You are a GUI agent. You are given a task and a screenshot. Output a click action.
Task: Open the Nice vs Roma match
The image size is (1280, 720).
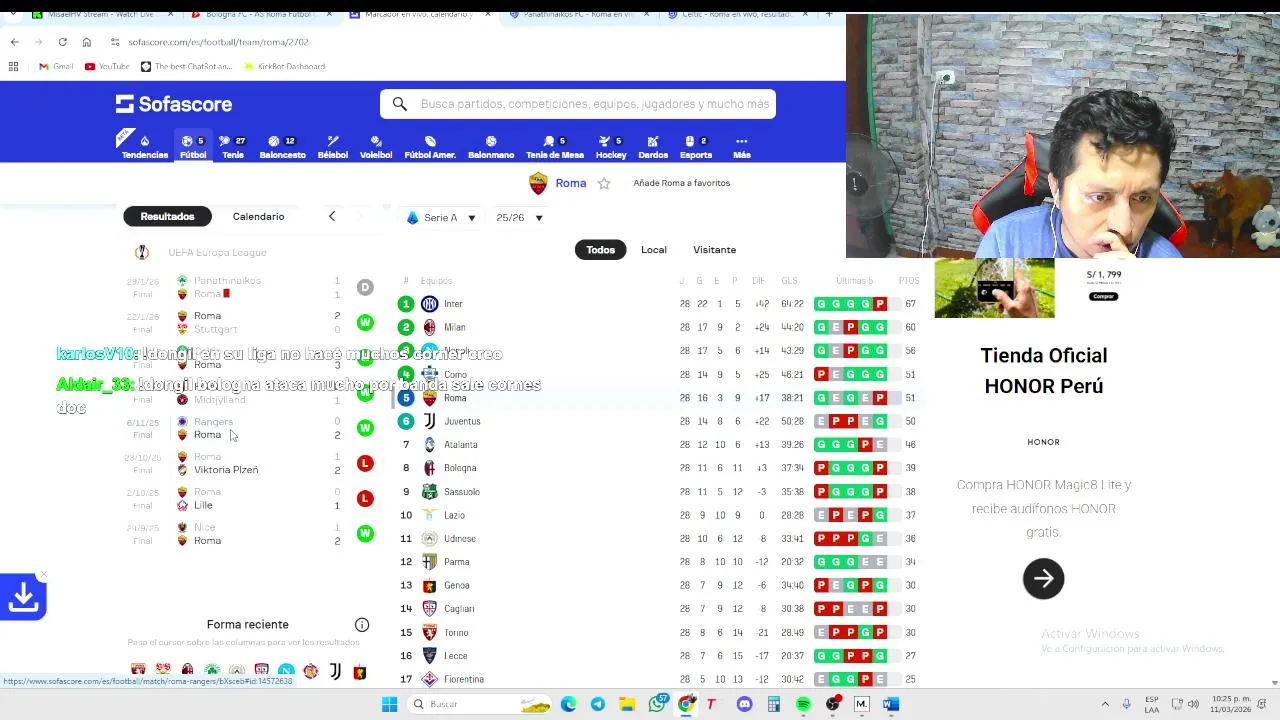[250, 534]
